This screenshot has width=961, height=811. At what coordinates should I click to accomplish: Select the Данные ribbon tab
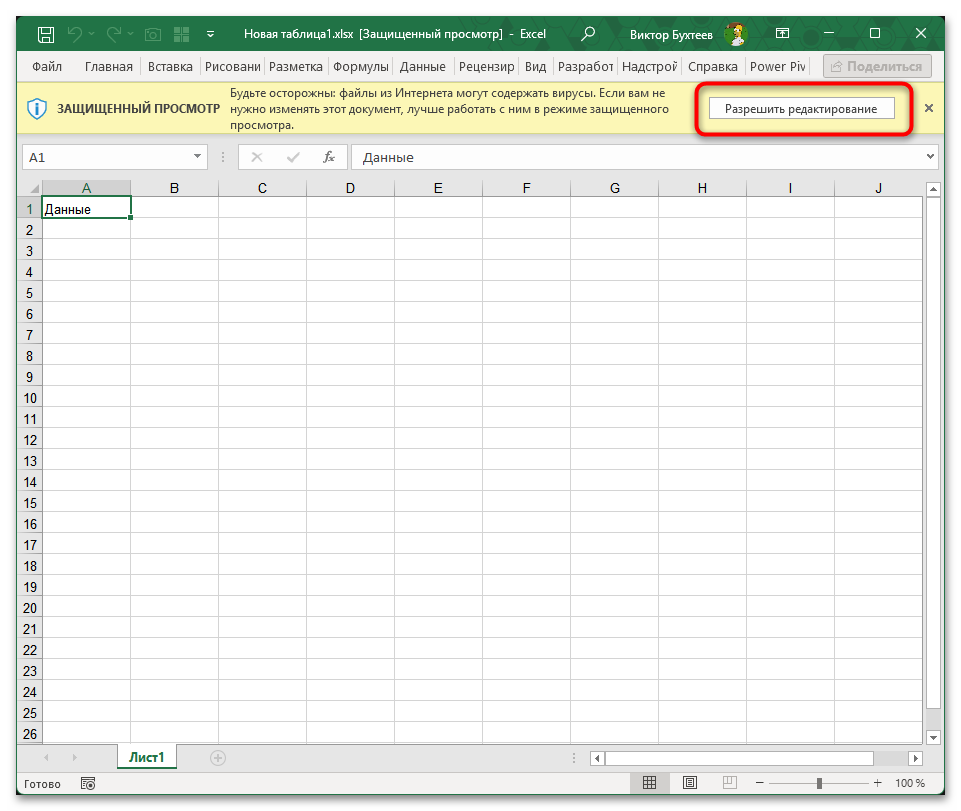[422, 66]
